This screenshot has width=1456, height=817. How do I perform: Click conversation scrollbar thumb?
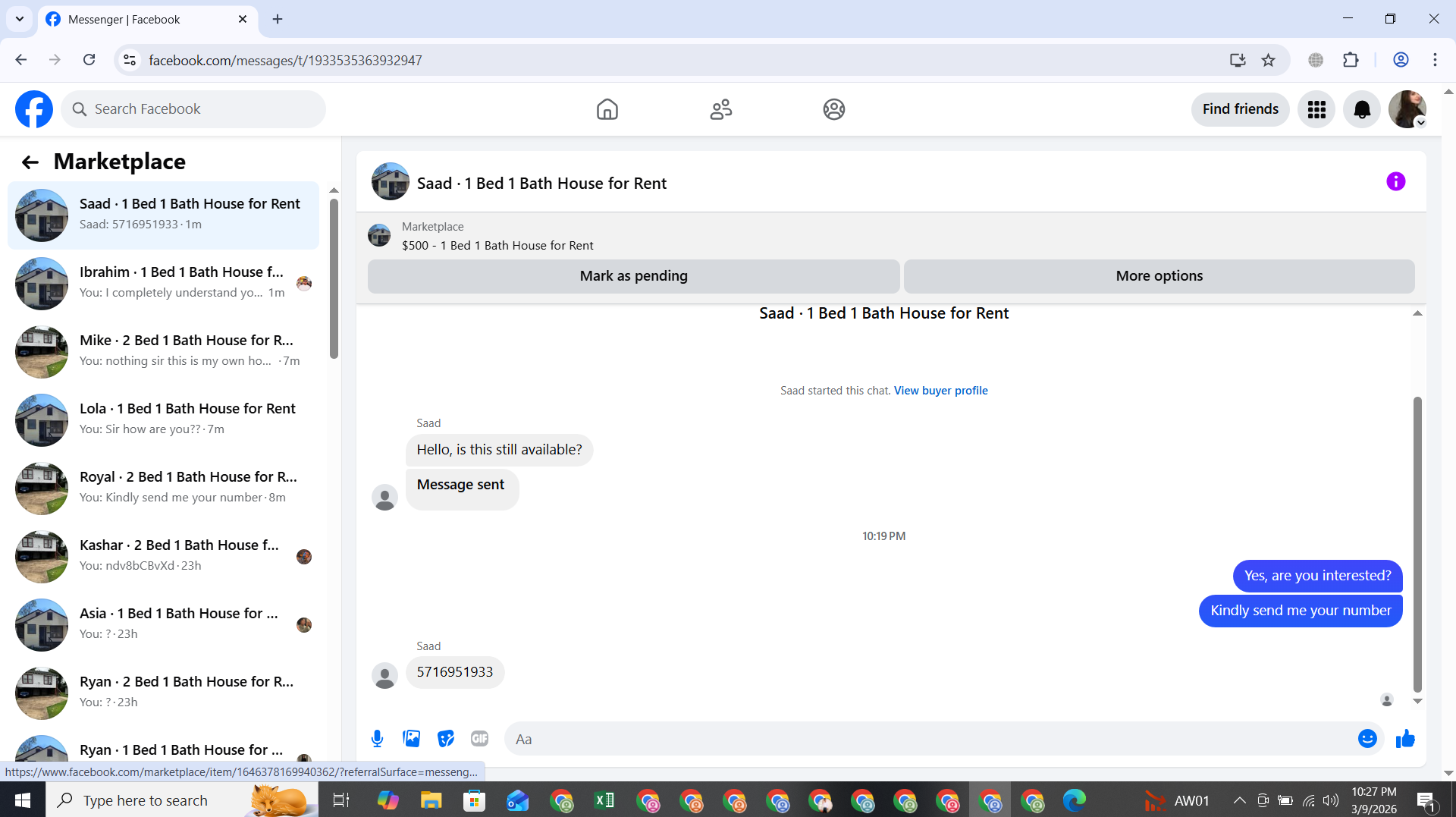pyautogui.click(x=1417, y=544)
